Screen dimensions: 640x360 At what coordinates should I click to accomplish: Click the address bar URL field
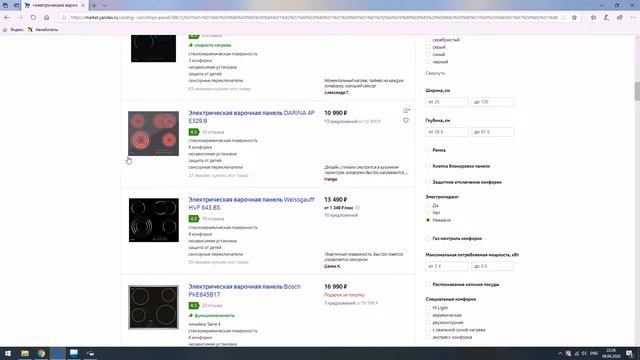pyautogui.click(x=313, y=18)
